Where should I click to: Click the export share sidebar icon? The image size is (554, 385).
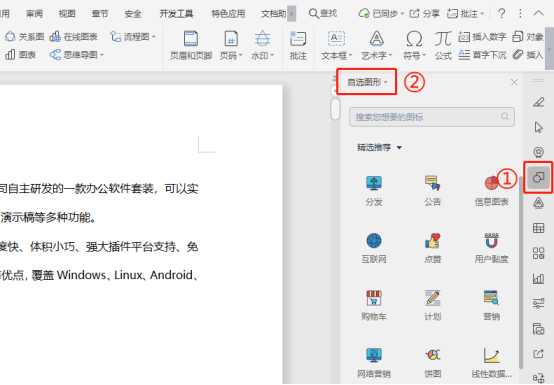pos(538,354)
